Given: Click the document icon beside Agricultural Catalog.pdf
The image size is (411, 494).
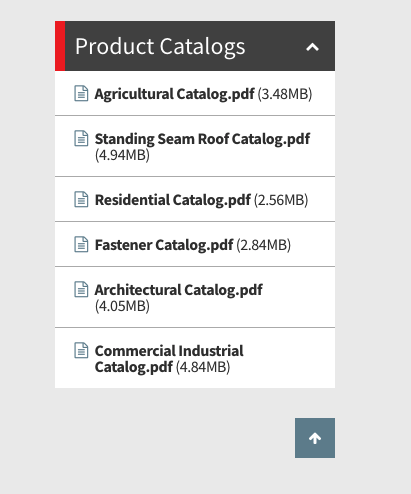Looking at the screenshot, I should point(81,93).
